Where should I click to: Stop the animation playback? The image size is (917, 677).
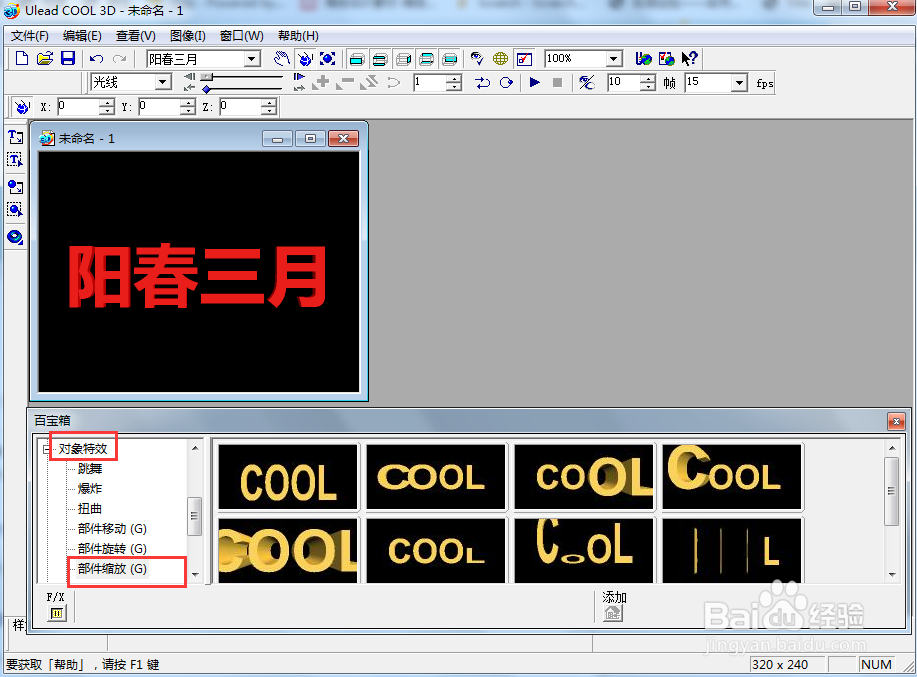[557, 82]
